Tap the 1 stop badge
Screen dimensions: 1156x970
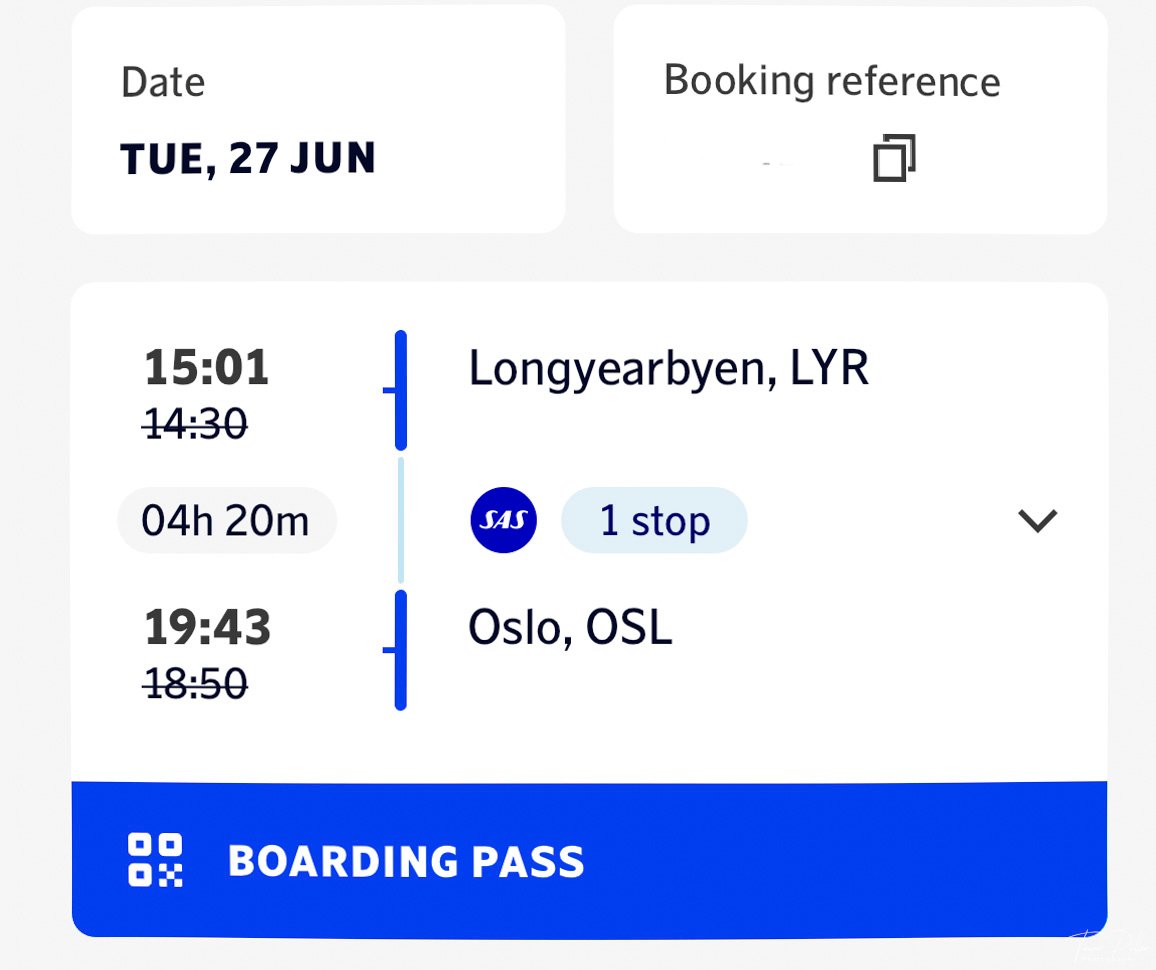pyautogui.click(x=655, y=520)
